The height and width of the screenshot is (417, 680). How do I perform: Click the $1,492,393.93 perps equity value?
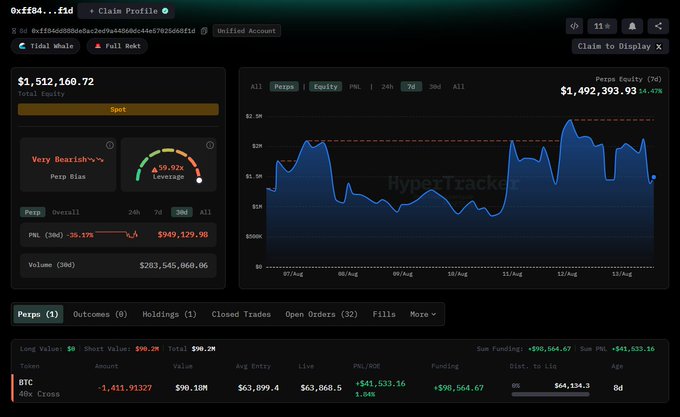point(598,91)
